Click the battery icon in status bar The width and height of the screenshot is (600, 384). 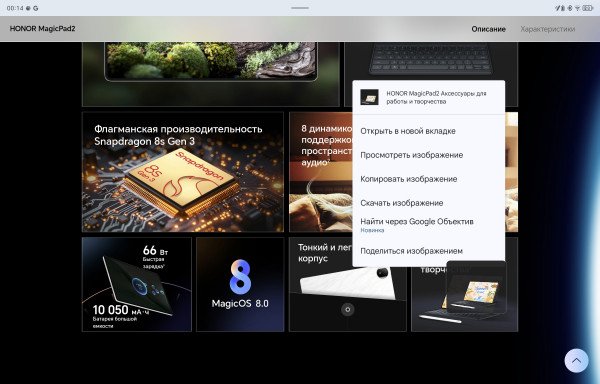[588, 8]
